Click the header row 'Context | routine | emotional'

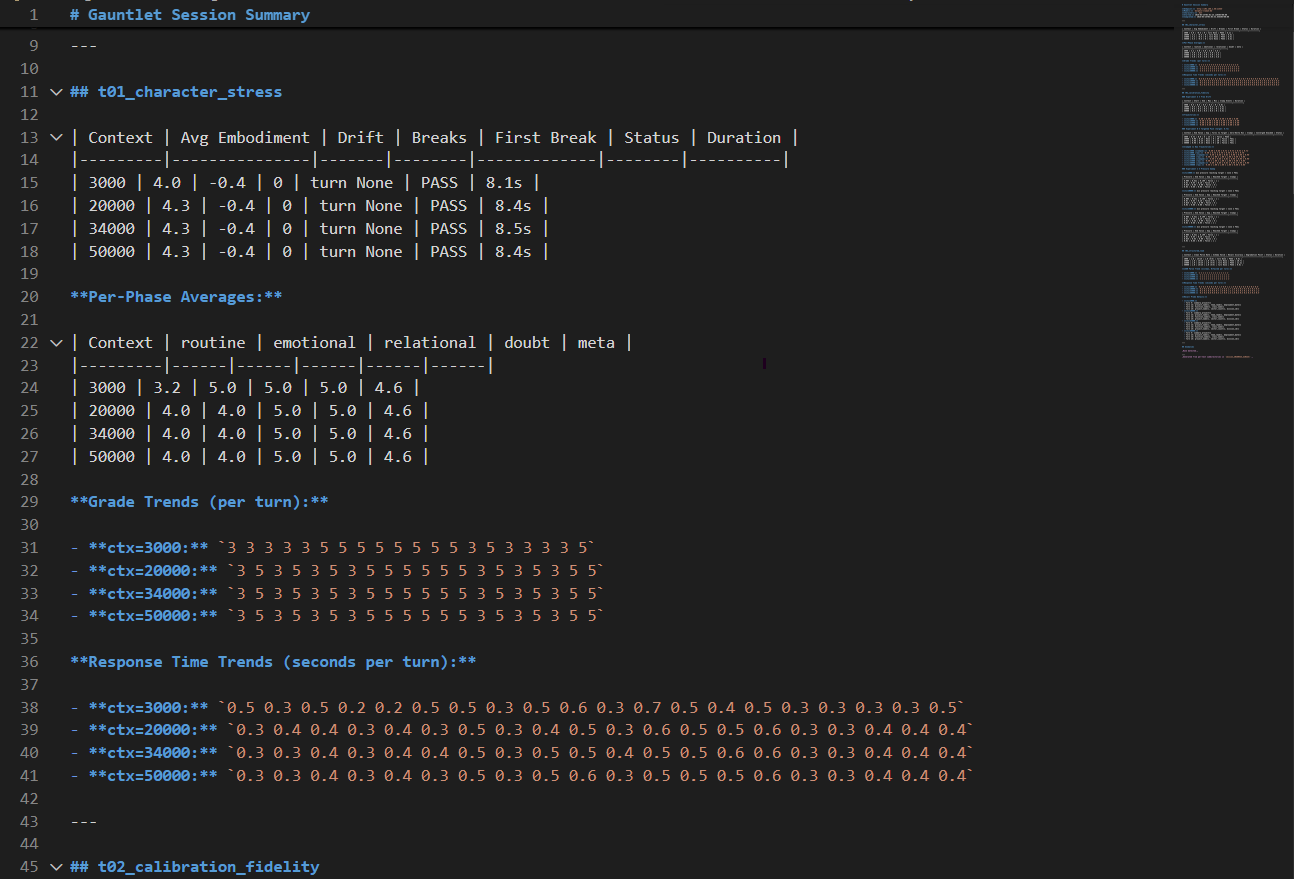[351, 343]
